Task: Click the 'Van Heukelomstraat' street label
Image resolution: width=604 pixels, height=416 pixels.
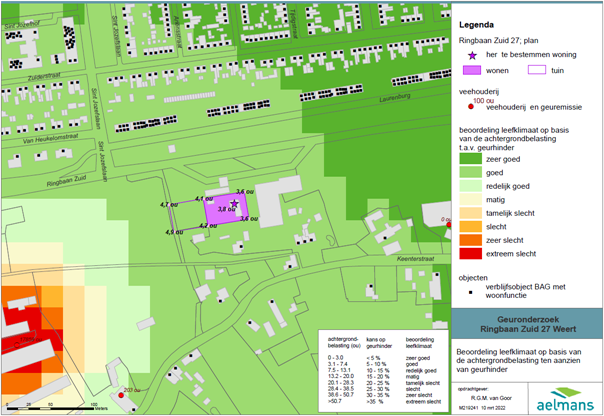Action: pos(50,138)
